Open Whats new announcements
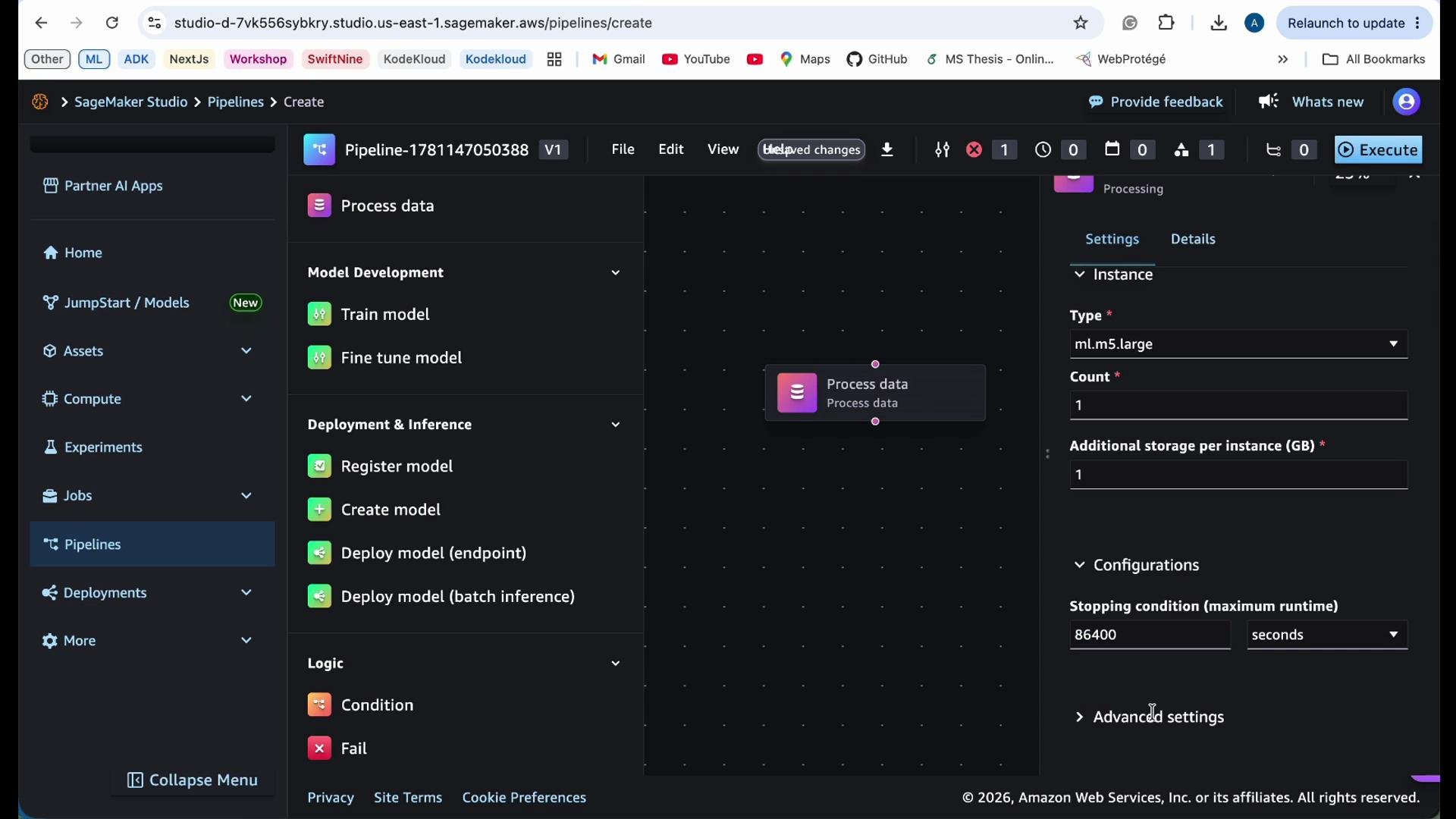Screen dimensions: 1456x819 [1310, 102]
